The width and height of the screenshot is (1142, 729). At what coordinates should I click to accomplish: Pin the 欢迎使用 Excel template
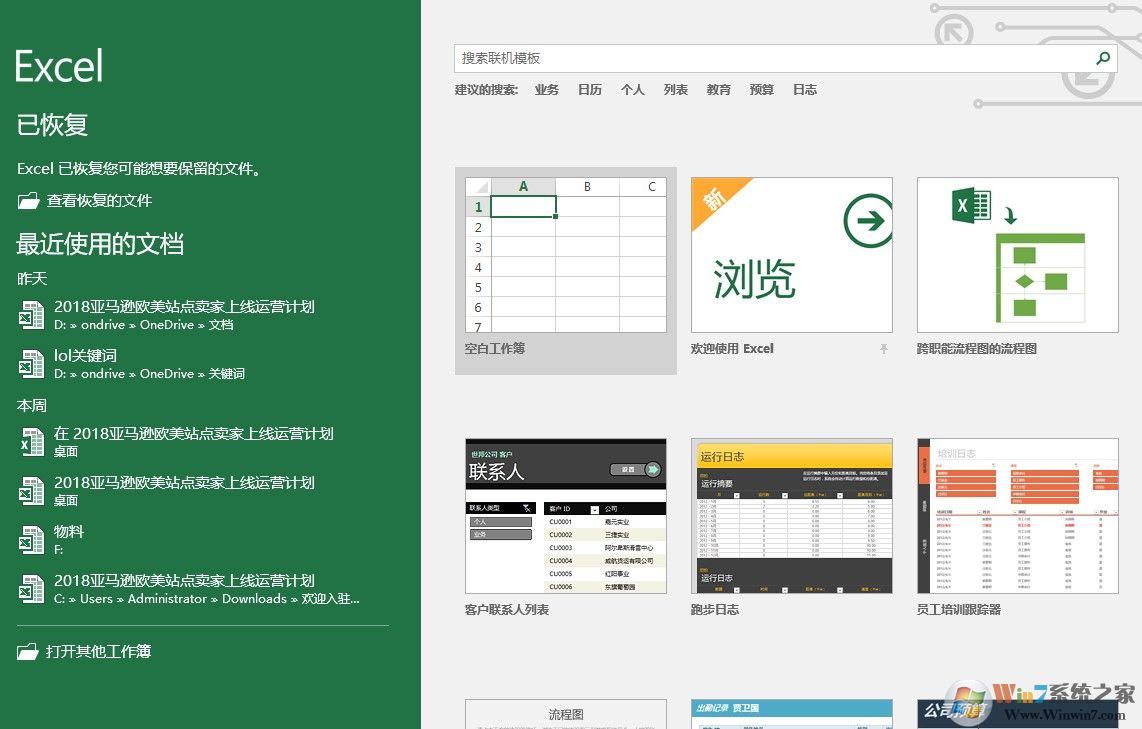883,349
